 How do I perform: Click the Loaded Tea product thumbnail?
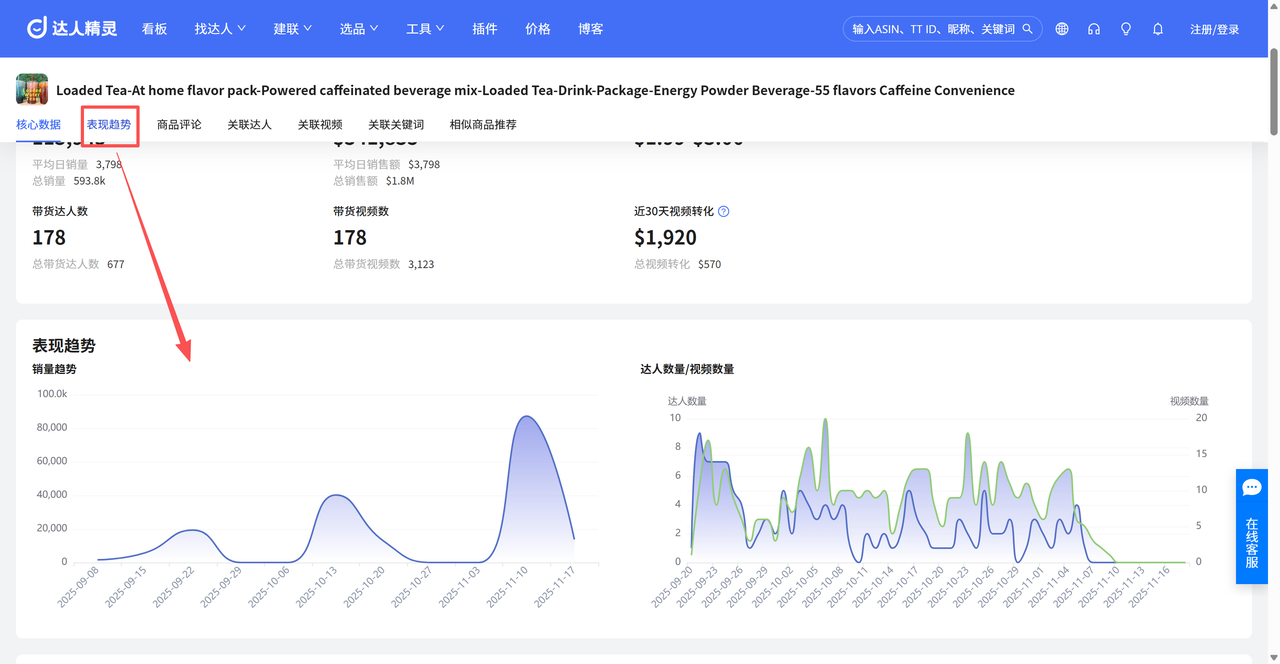pos(32,89)
